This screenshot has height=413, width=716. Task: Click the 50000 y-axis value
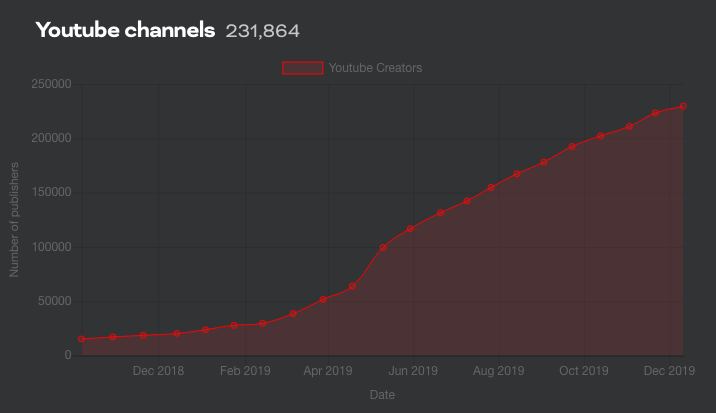pyautogui.click(x=55, y=301)
